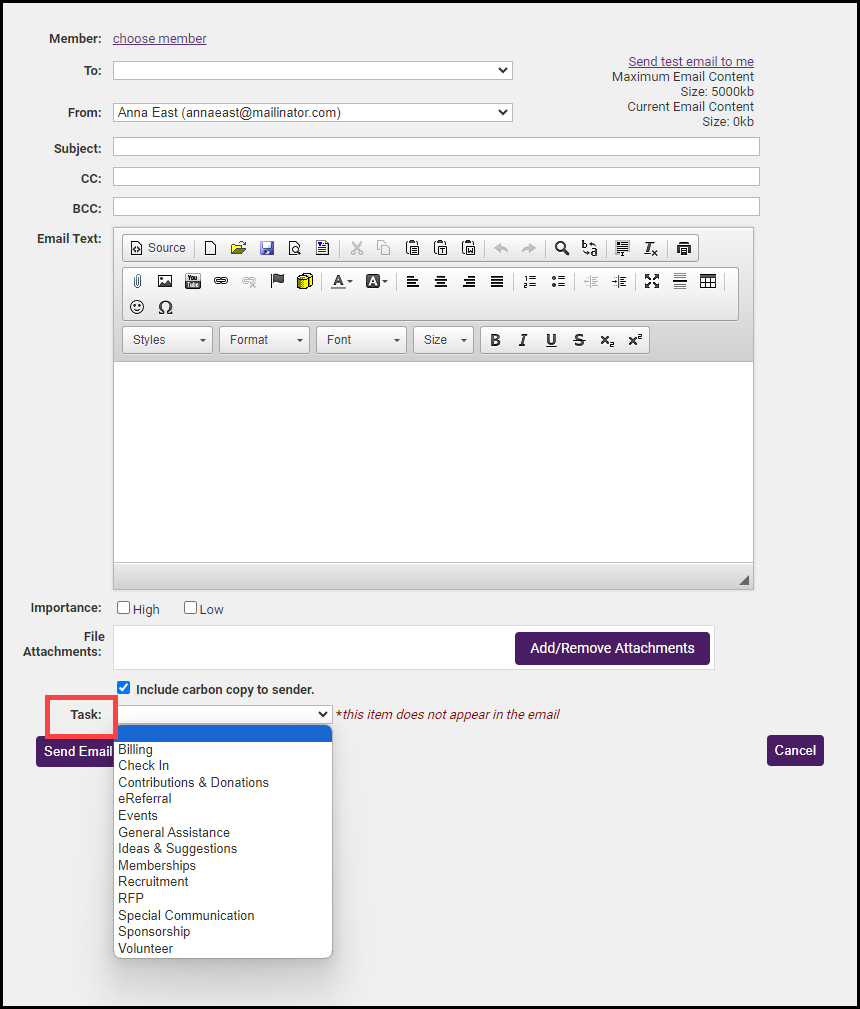Click the Add/Remove Attachments button
Image resolution: width=860 pixels, height=1009 pixels.
[612, 648]
